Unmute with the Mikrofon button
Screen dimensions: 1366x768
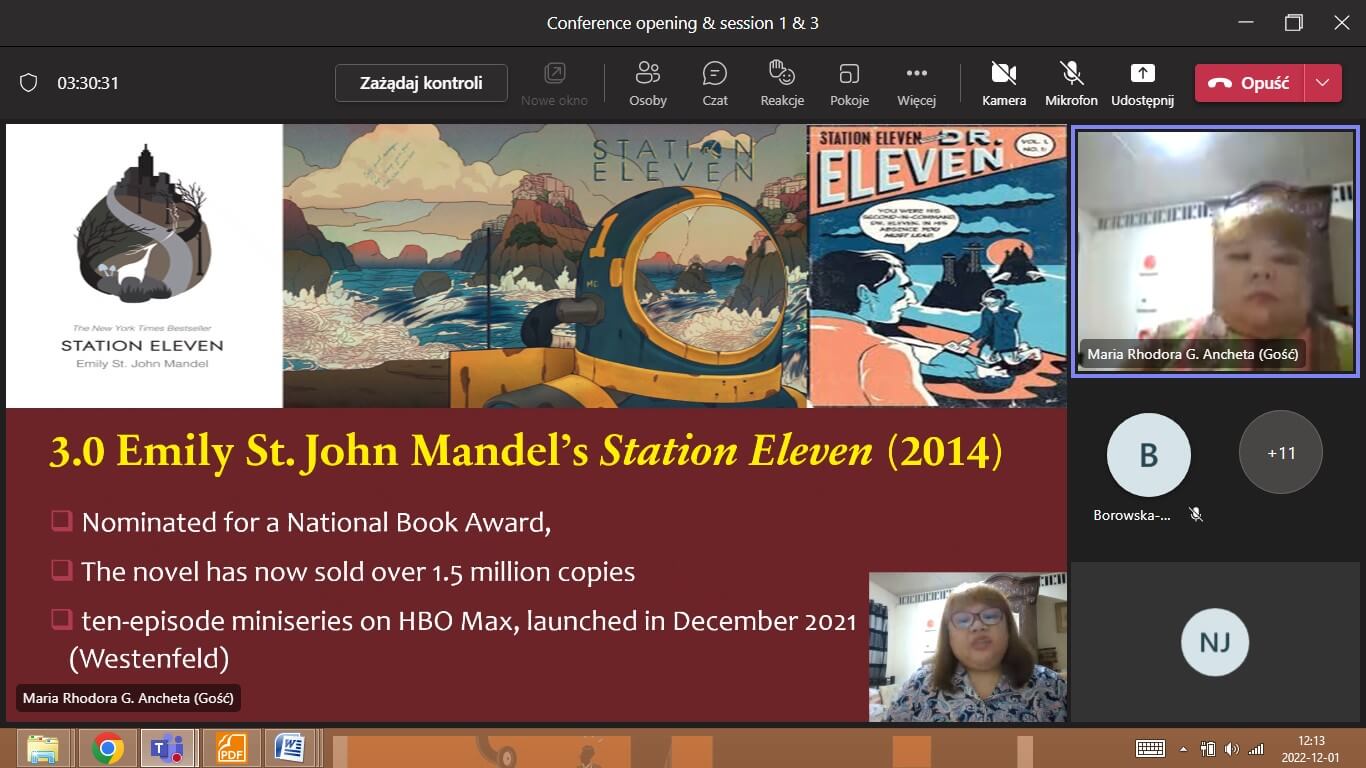pyautogui.click(x=1071, y=83)
